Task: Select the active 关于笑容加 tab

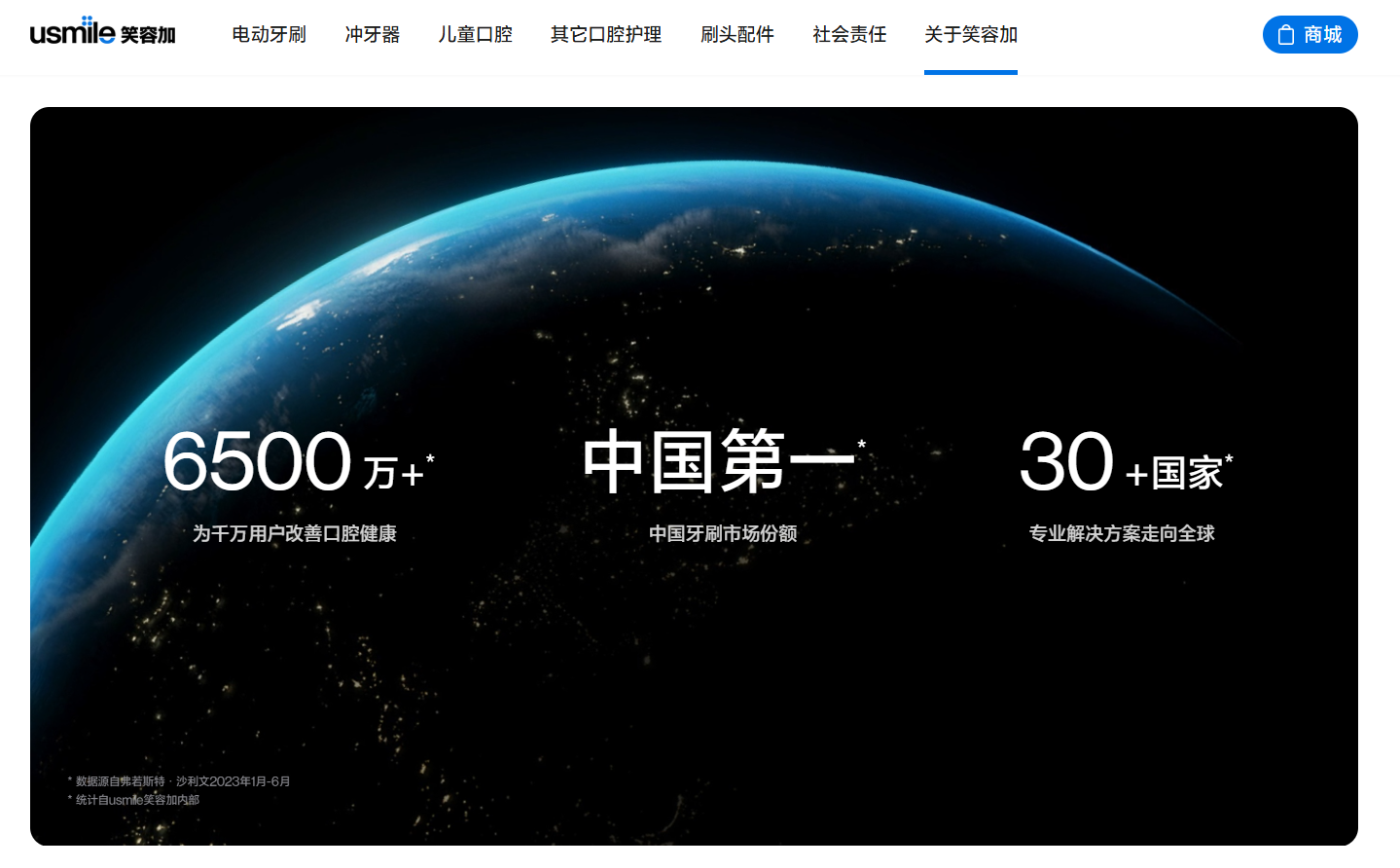Action: (971, 35)
